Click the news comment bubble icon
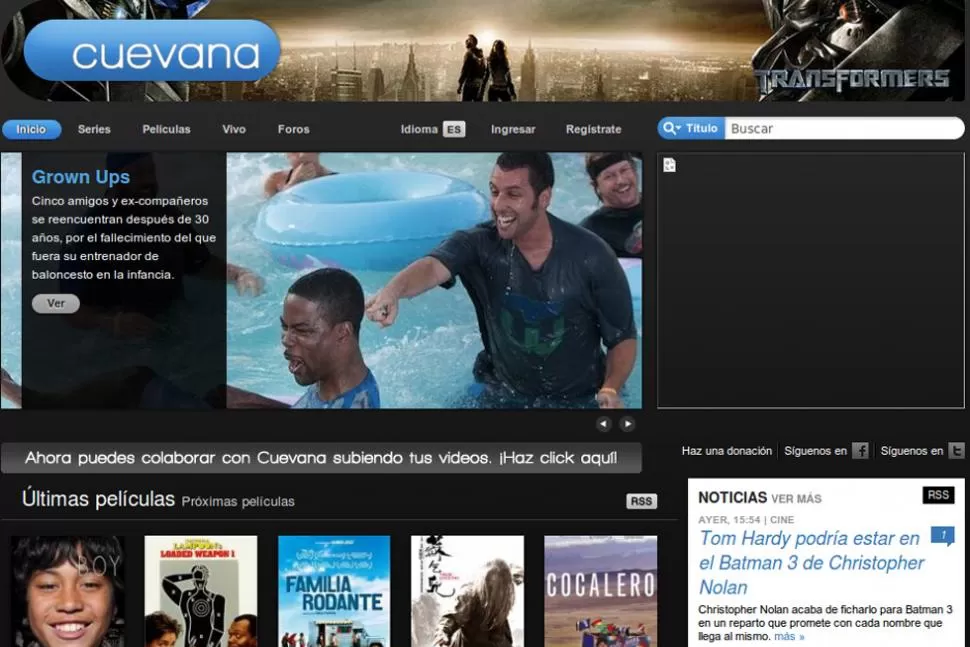Image resolution: width=970 pixels, height=647 pixels. point(942,536)
